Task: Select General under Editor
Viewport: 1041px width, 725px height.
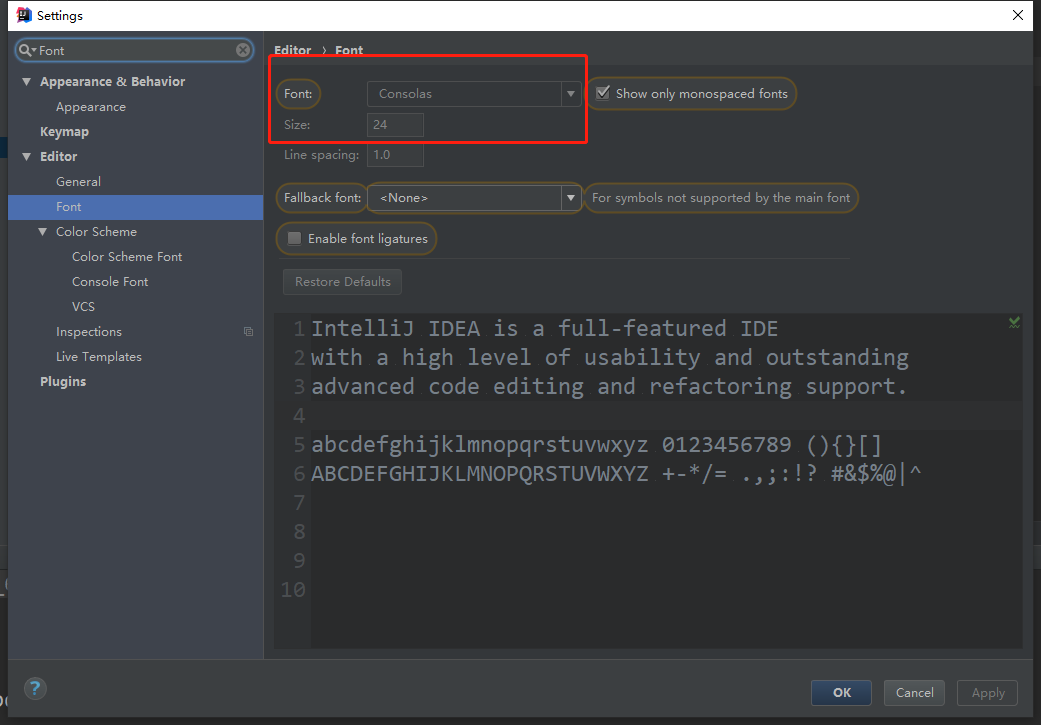Action: click(78, 182)
